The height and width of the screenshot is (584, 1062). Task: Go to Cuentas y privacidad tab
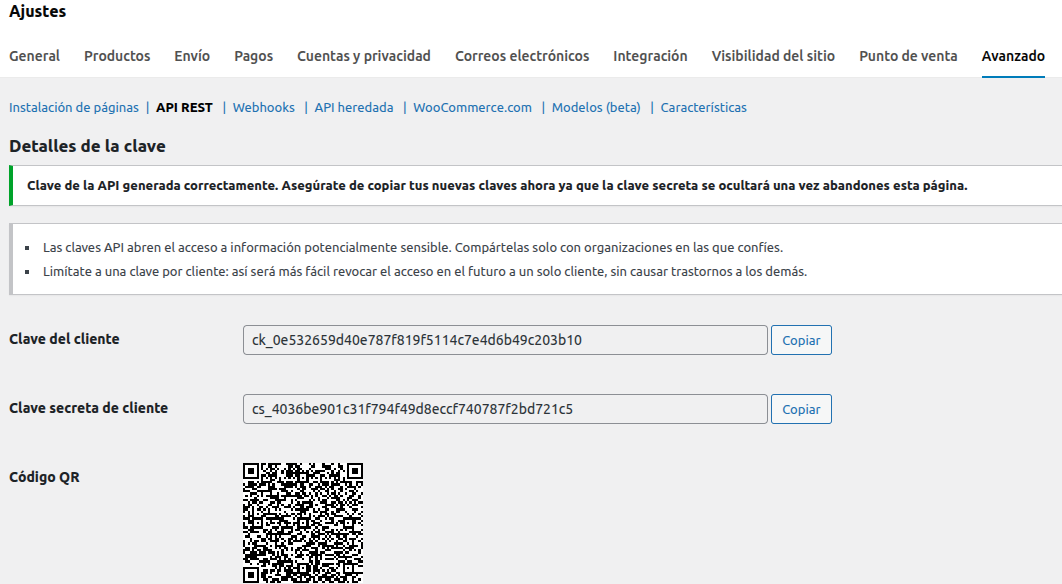[364, 56]
